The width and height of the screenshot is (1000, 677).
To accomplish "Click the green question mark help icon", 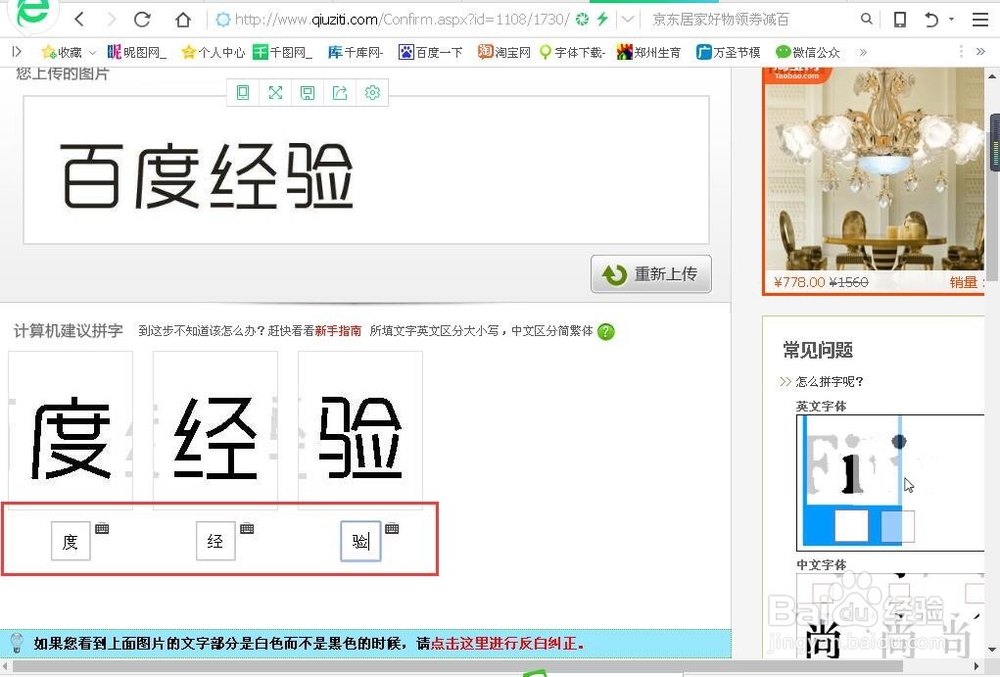I will (606, 331).
